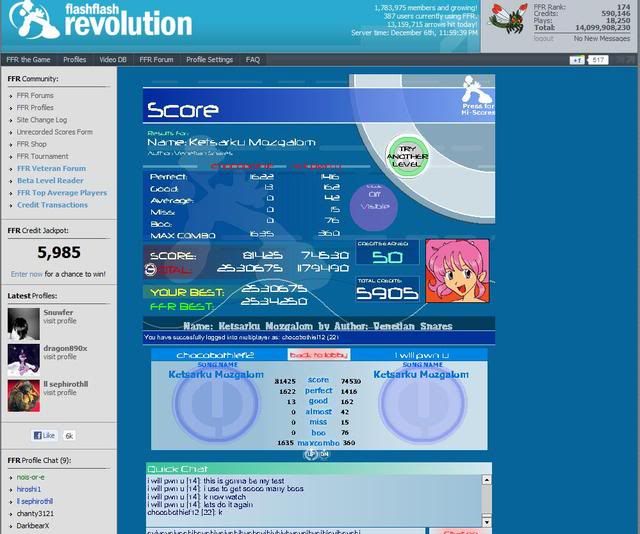This screenshot has width=640, height=534.
Task: Click the DN icon below the multiplayer scores
Action: click(324, 453)
